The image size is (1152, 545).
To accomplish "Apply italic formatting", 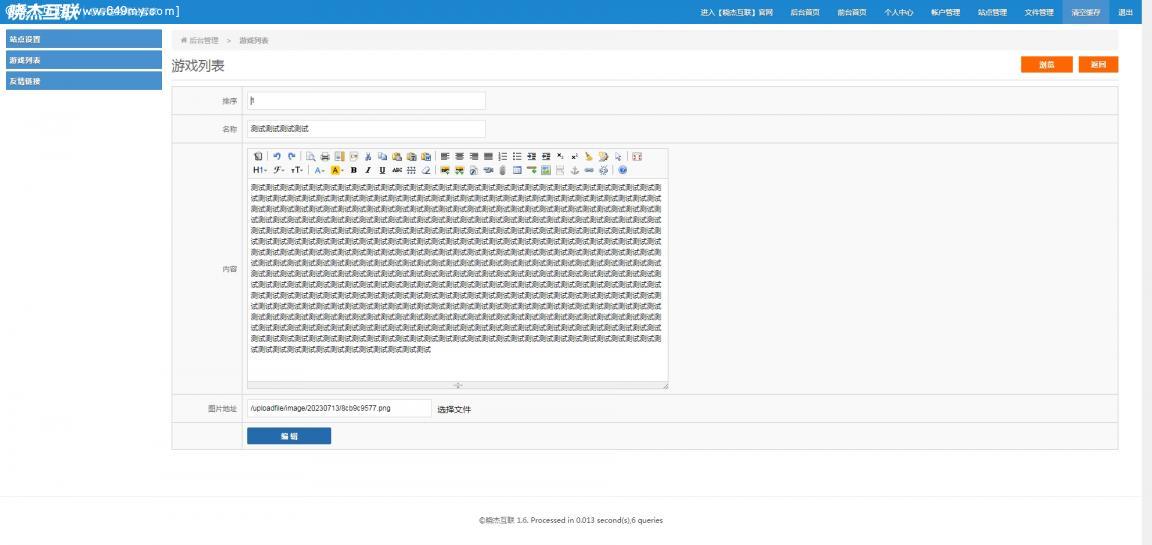I will pos(368,170).
